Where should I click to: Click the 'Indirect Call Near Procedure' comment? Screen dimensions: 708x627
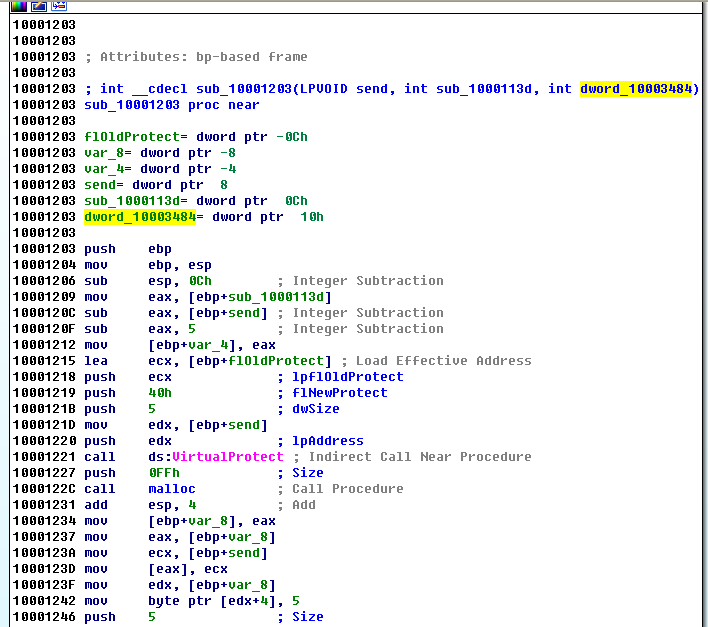coord(419,457)
